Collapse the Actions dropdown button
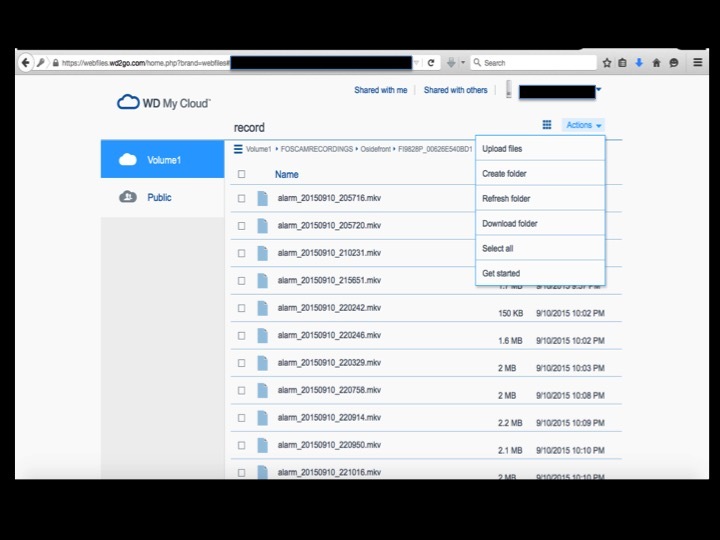 point(583,125)
